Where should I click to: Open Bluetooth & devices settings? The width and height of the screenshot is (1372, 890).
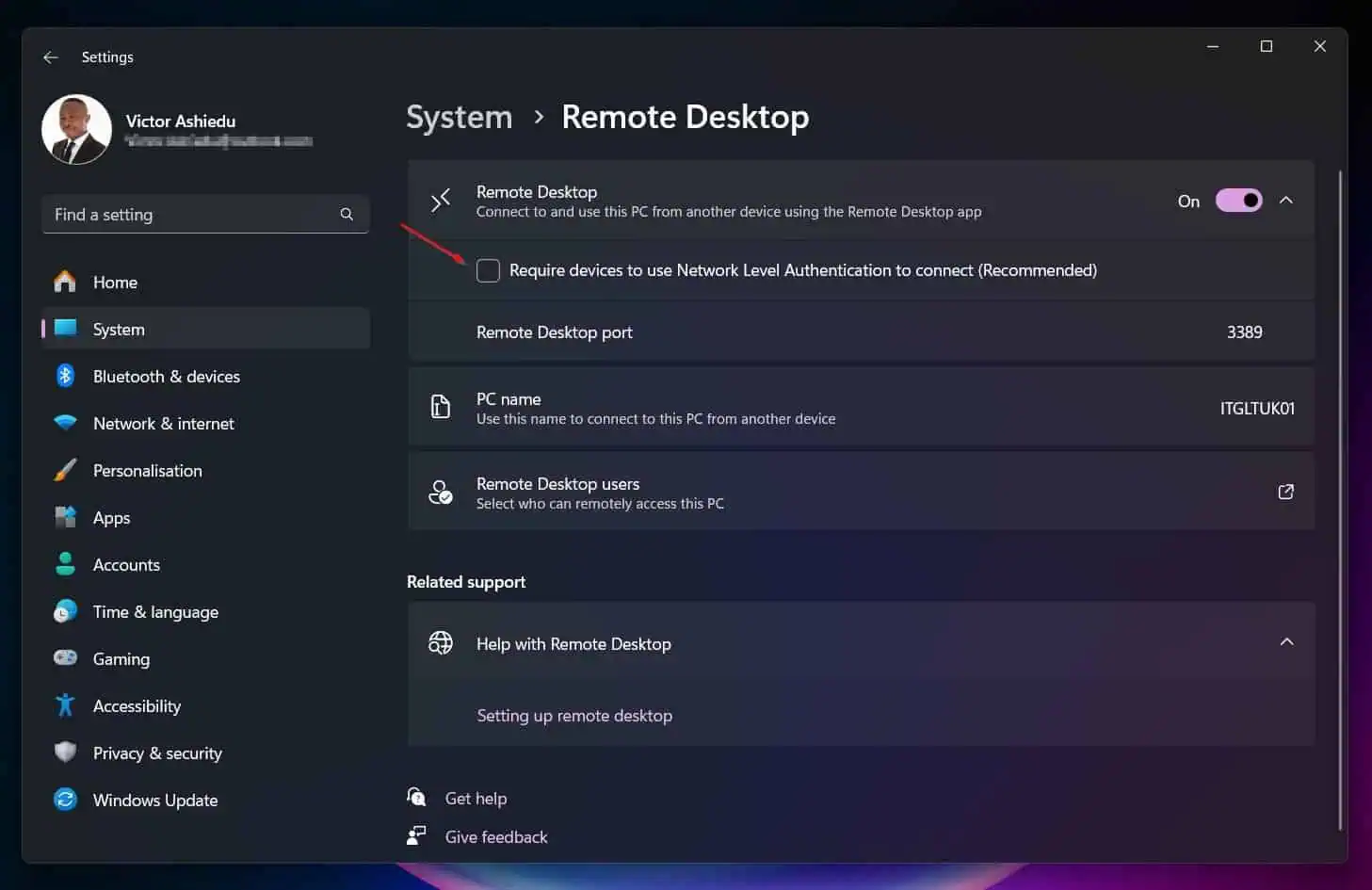click(x=205, y=377)
